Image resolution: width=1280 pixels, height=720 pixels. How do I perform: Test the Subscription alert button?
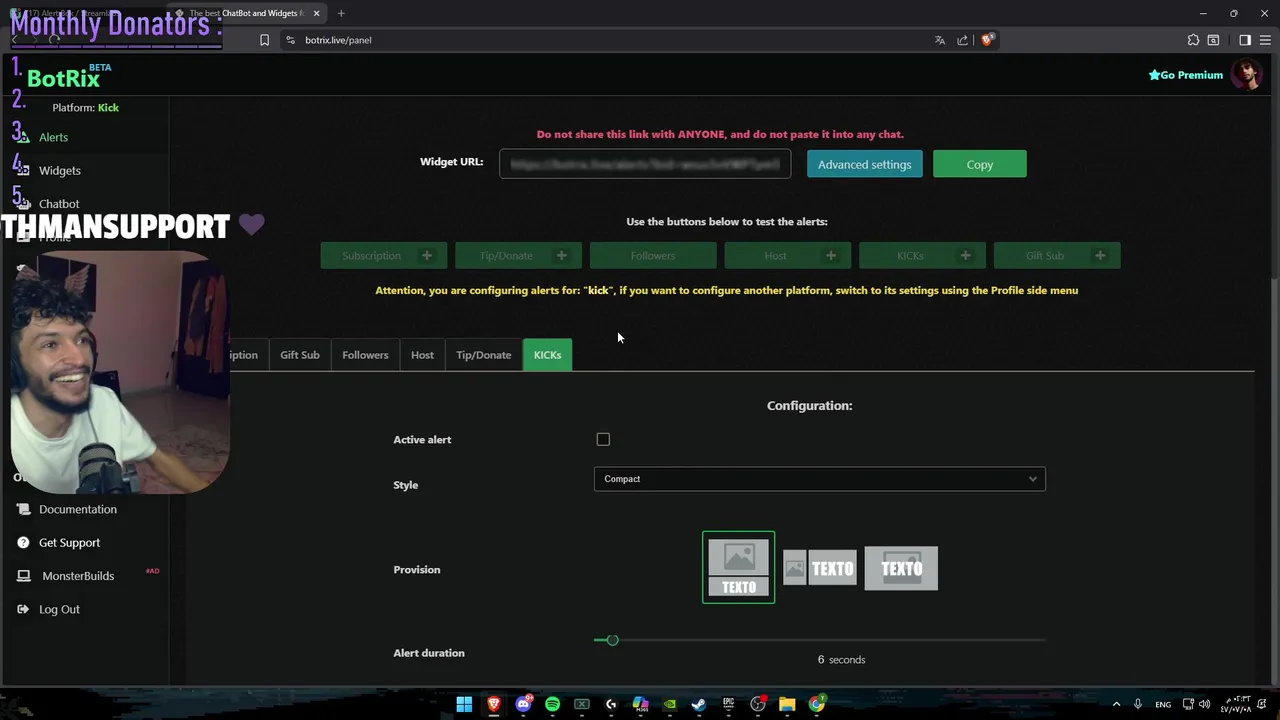(384, 256)
